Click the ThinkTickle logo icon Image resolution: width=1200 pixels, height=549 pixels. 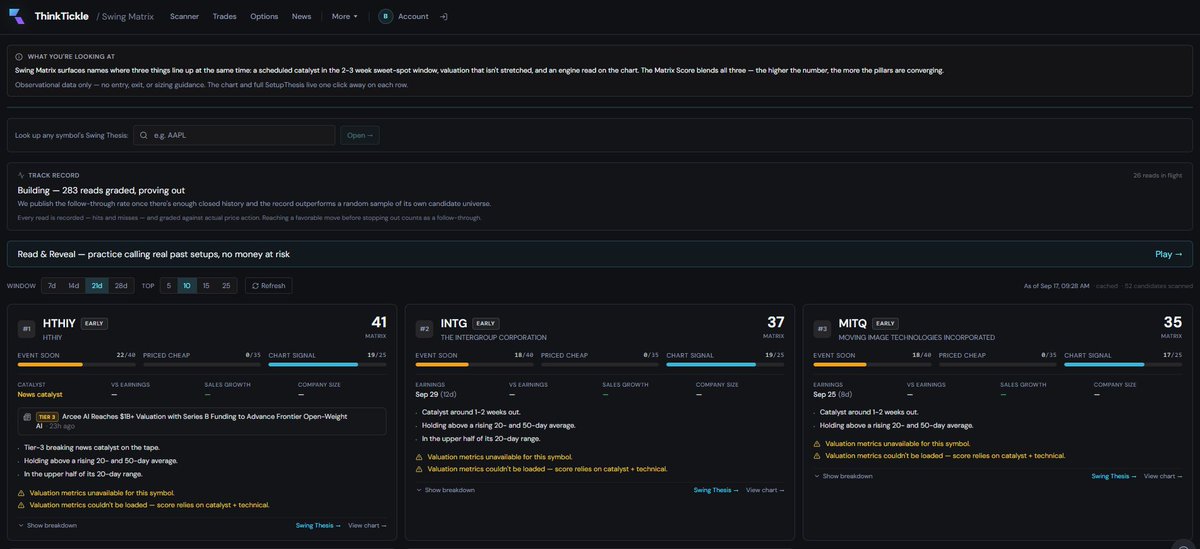coord(17,16)
